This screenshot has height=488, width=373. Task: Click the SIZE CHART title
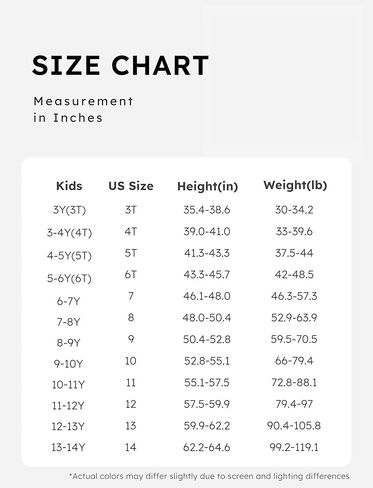coord(120,65)
